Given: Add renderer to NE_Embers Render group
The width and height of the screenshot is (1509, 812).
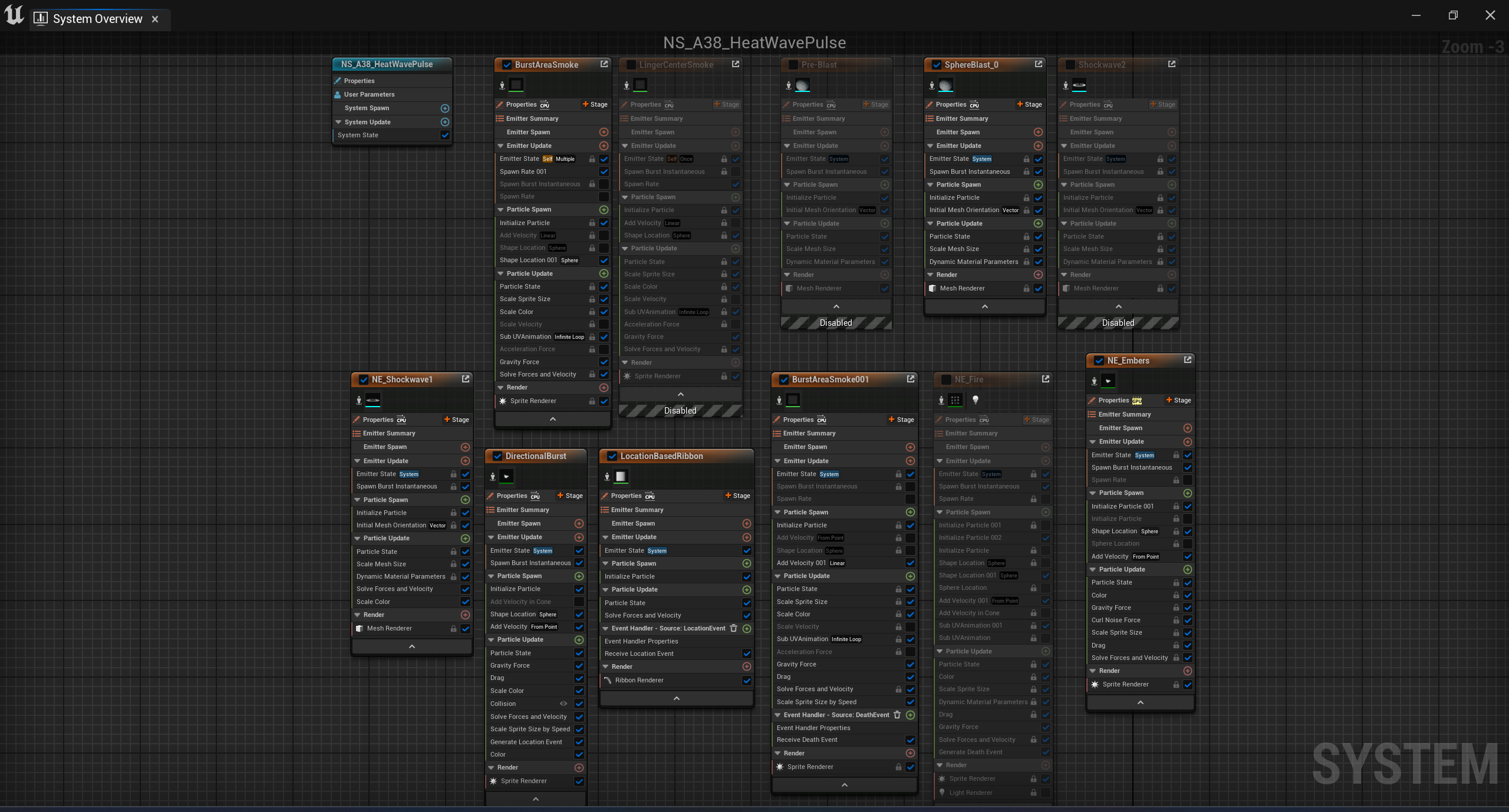Looking at the screenshot, I should pos(1188,671).
